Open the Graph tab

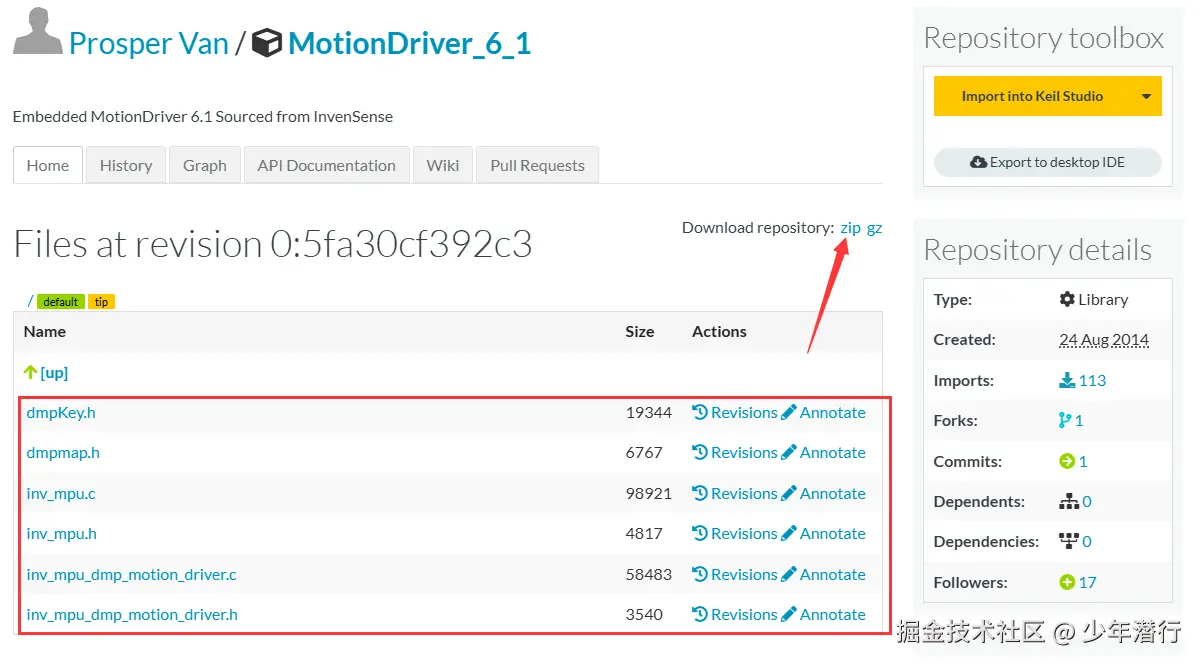tap(205, 165)
